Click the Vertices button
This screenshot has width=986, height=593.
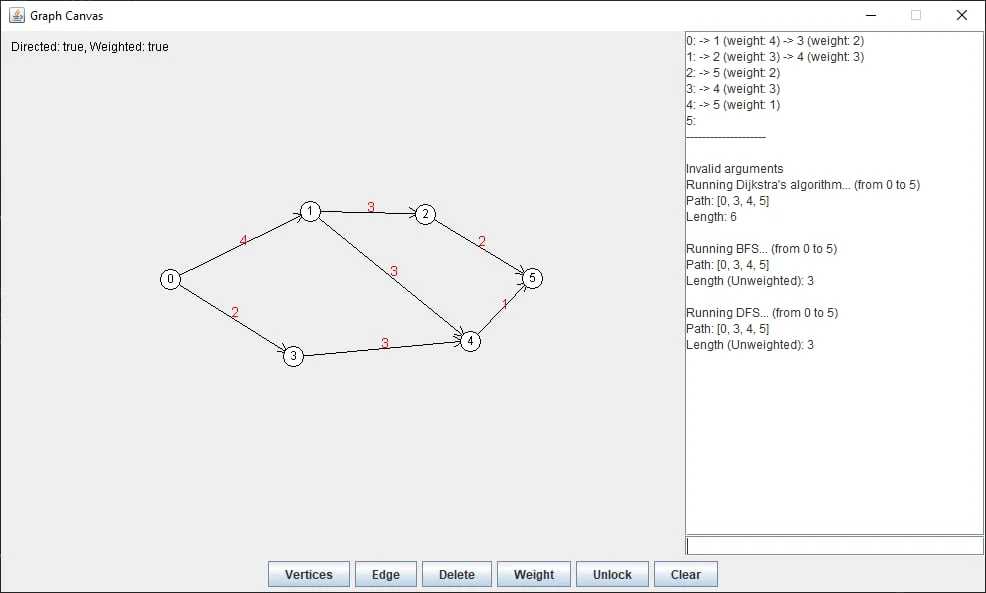(x=308, y=574)
